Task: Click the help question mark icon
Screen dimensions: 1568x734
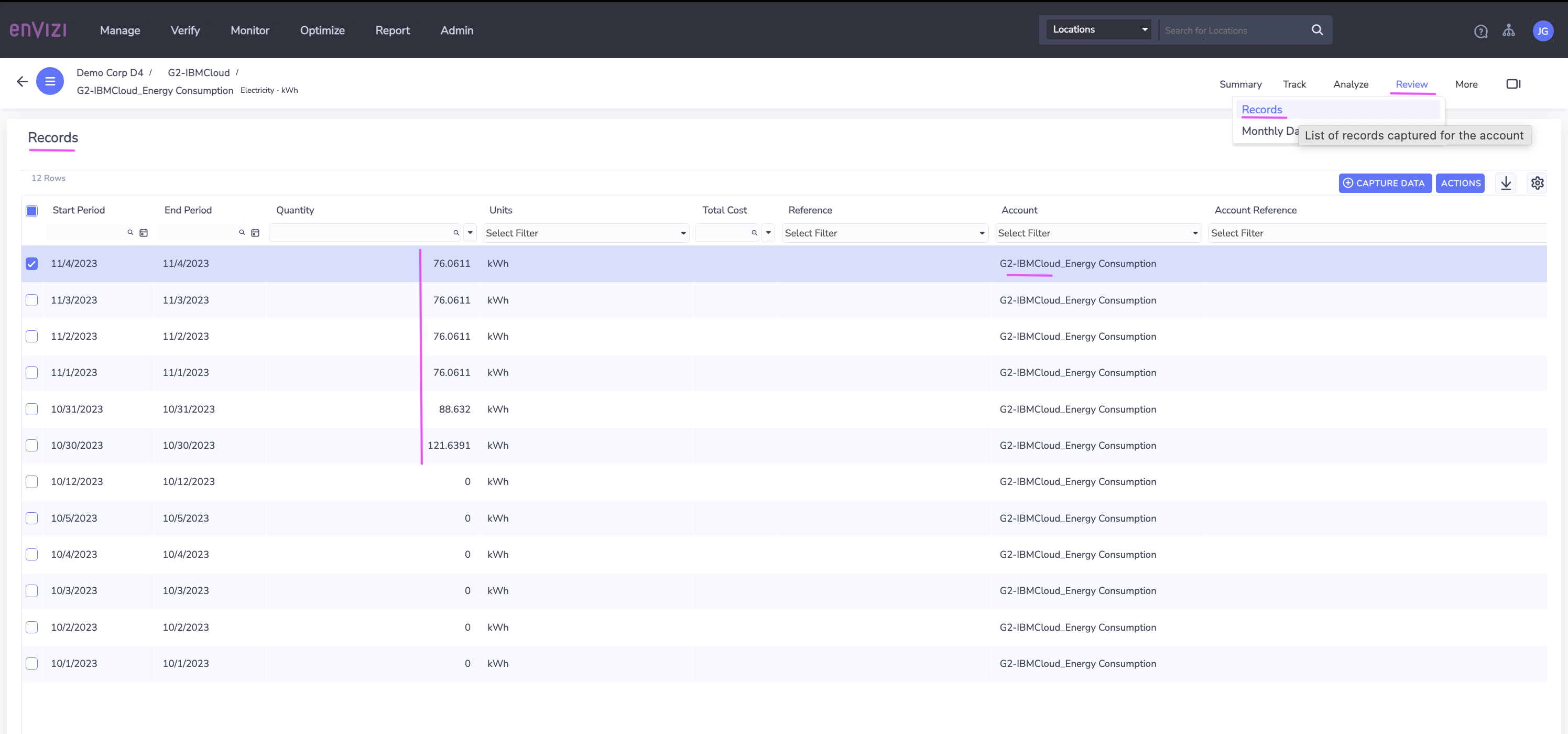Action: 1480,31
